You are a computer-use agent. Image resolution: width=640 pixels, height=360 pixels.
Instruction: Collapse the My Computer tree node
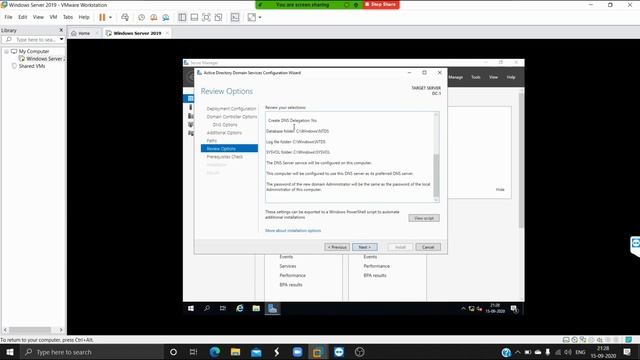click(6, 51)
